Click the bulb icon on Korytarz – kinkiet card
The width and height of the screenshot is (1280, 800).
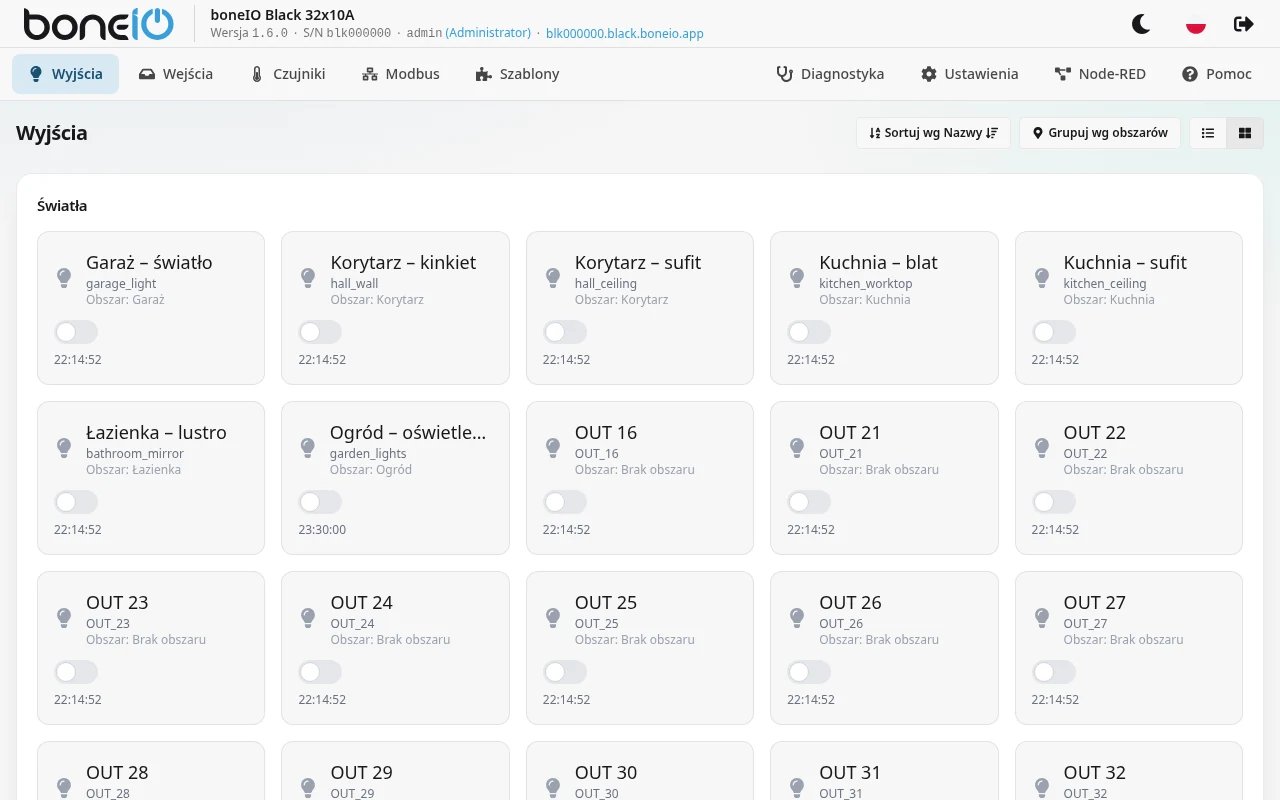click(308, 277)
